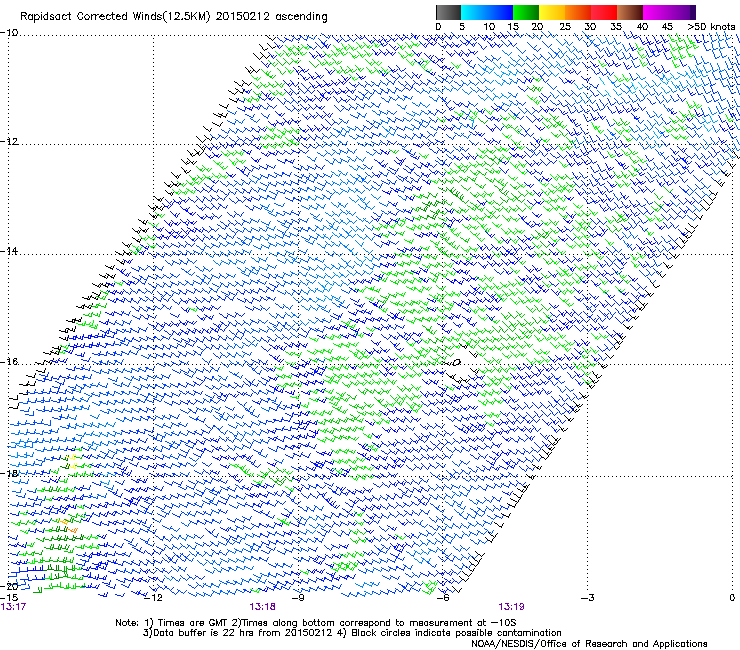The height and width of the screenshot is (650, 740).
Task: Click the -12 longitude axis label
Action: (x=153, y=598)
